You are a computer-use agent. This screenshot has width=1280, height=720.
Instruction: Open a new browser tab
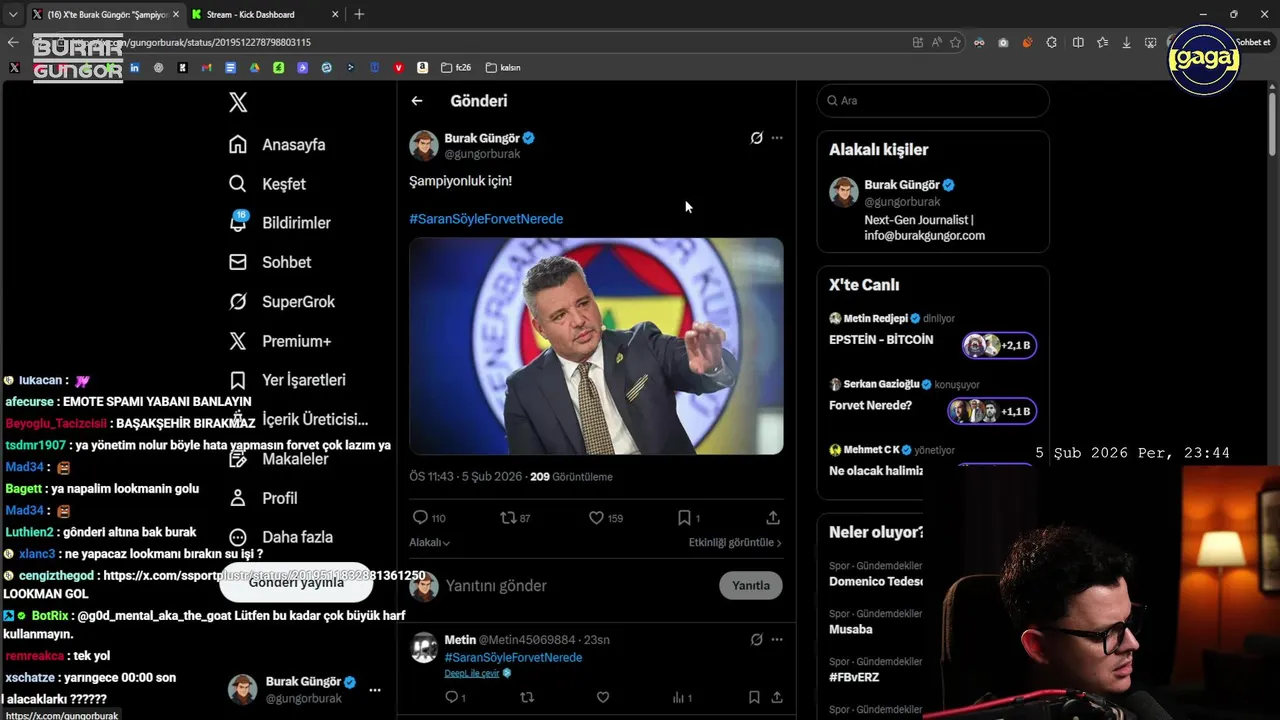point(359,14)
